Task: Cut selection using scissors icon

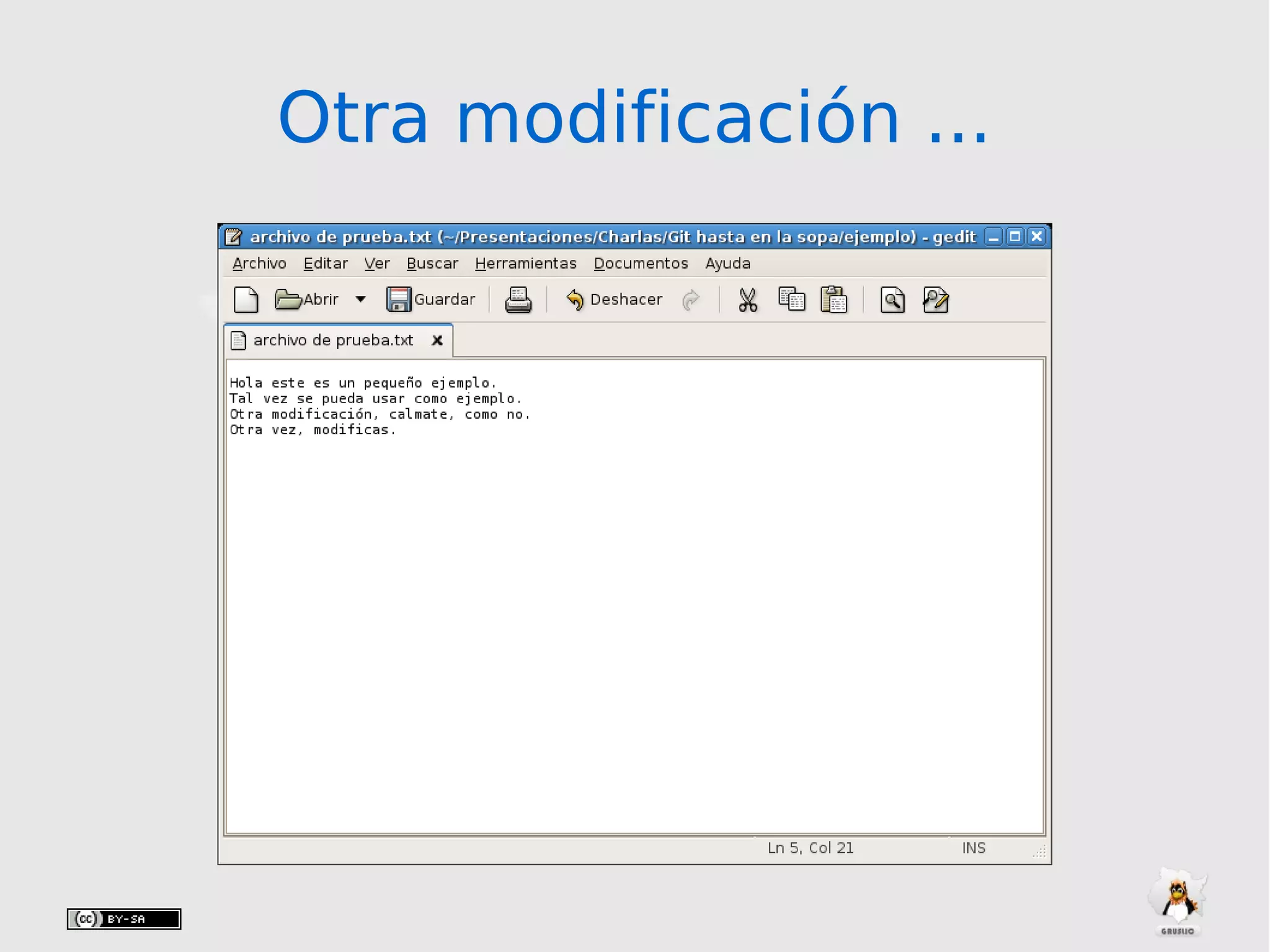Action: tap(748, 300)
